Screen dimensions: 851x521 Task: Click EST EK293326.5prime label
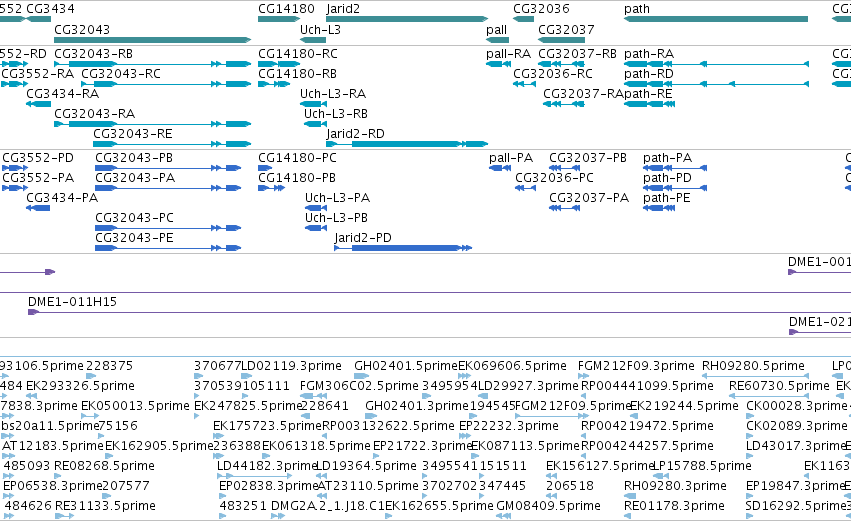[80, 386]
